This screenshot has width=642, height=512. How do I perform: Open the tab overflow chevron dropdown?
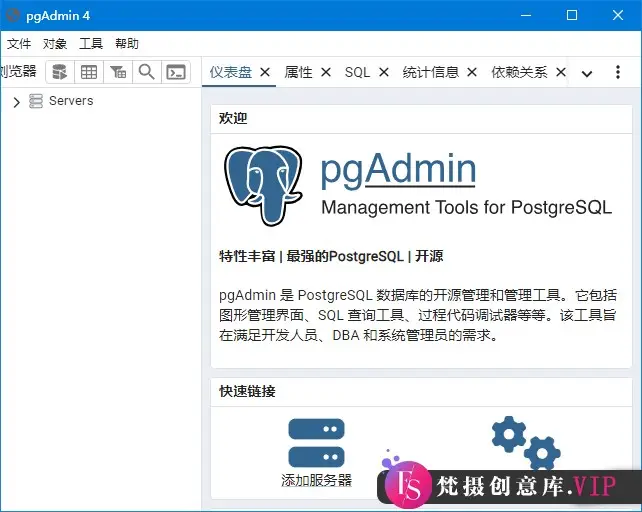coord(587,74)
